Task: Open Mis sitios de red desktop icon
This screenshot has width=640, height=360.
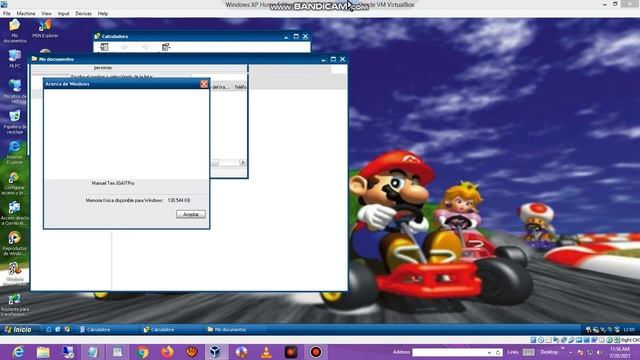Action: pos(15,91)
